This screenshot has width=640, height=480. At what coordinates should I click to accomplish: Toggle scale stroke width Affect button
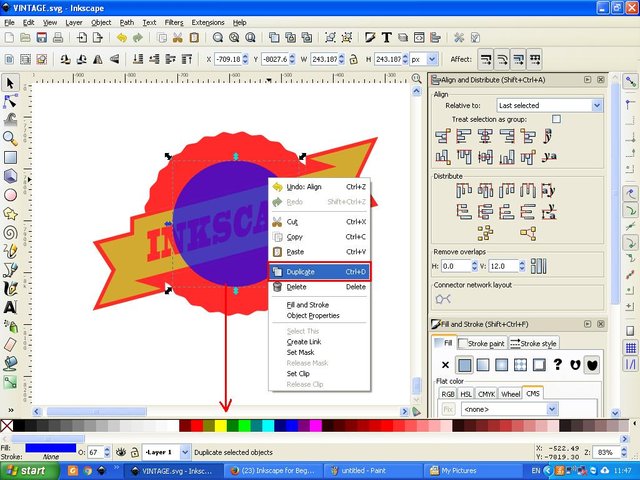pyautogui.click(x=485, y=60)
